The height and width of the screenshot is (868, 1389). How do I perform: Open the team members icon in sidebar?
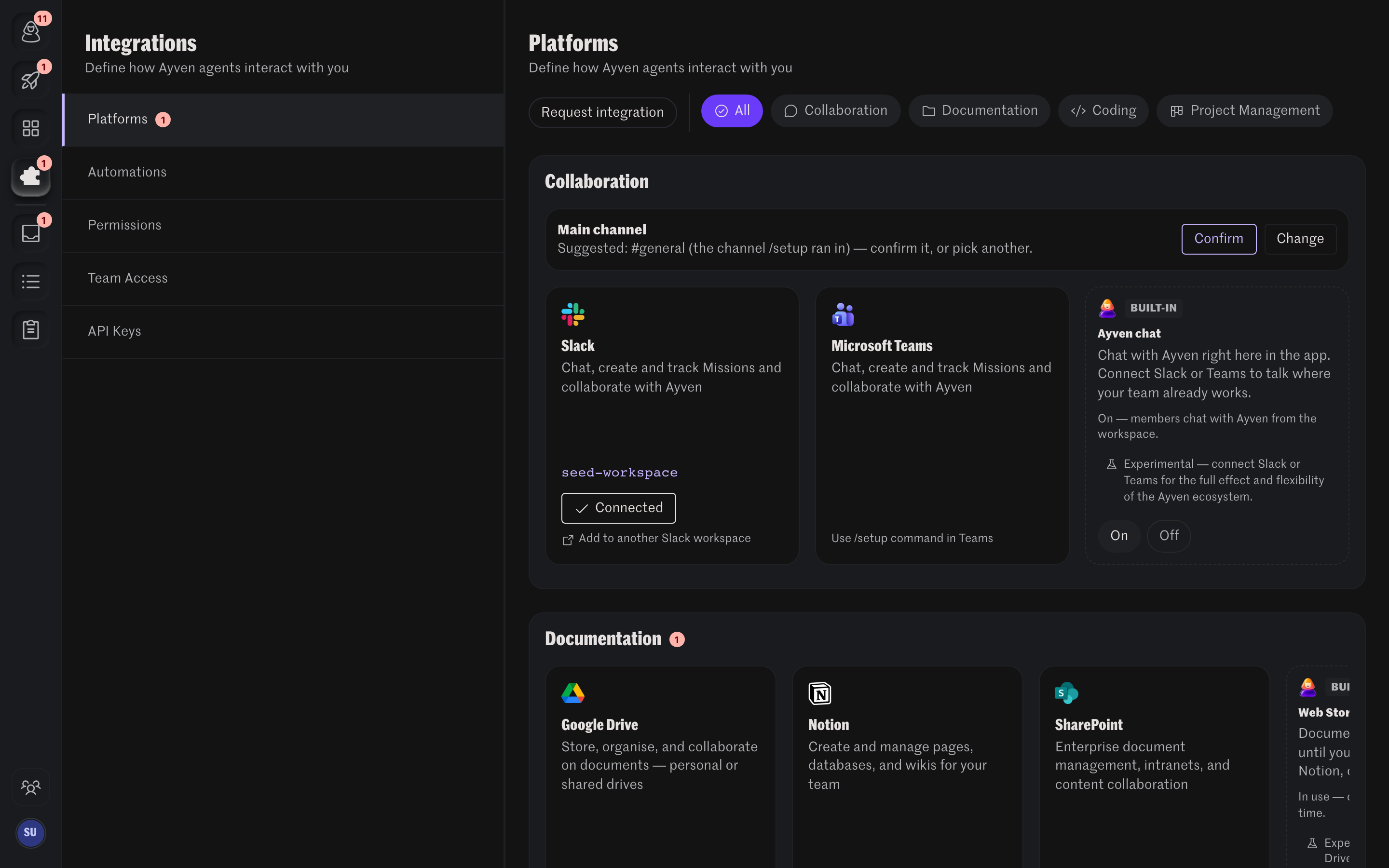point(30,787)
